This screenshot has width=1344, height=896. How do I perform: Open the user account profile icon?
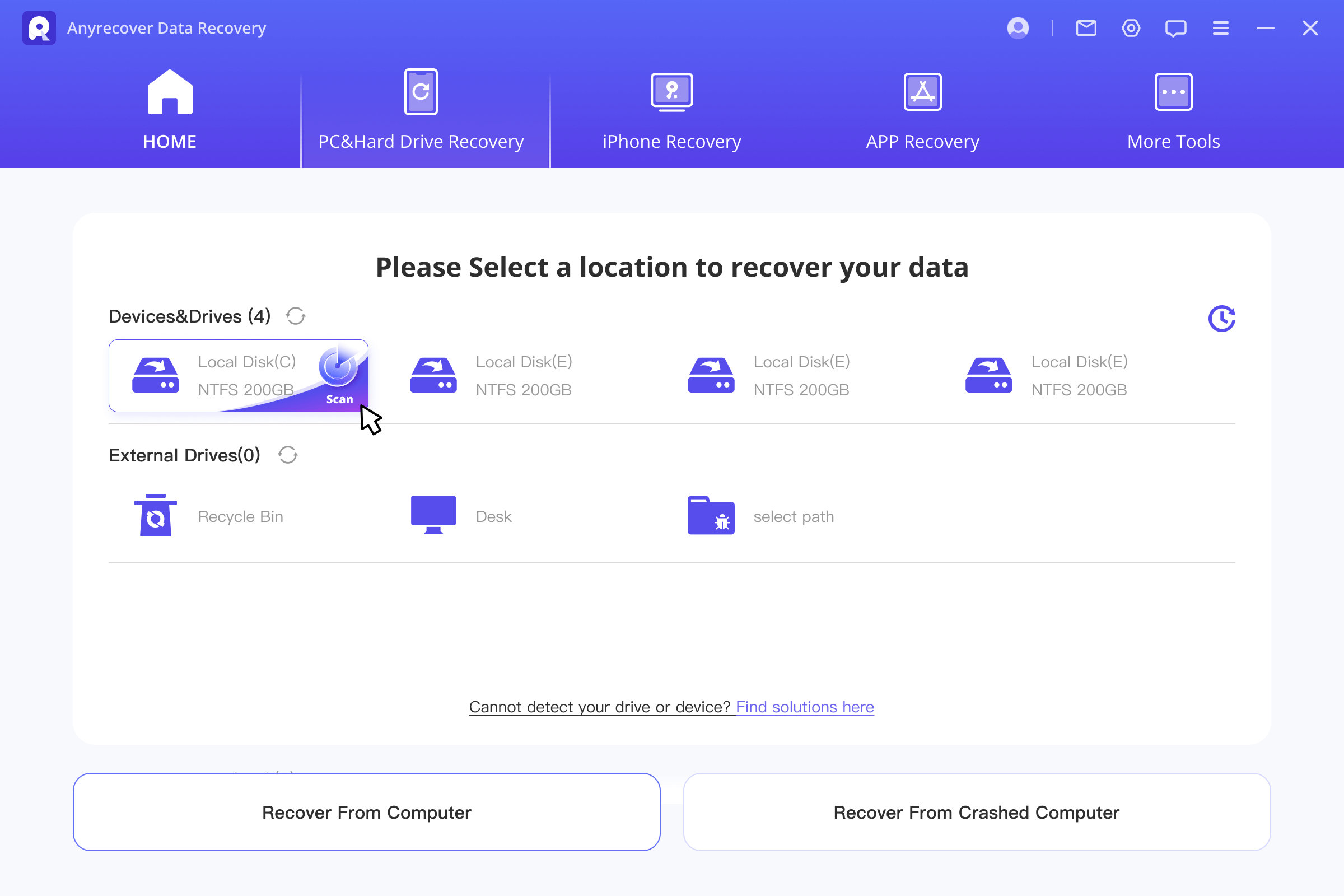(1018, 28)
